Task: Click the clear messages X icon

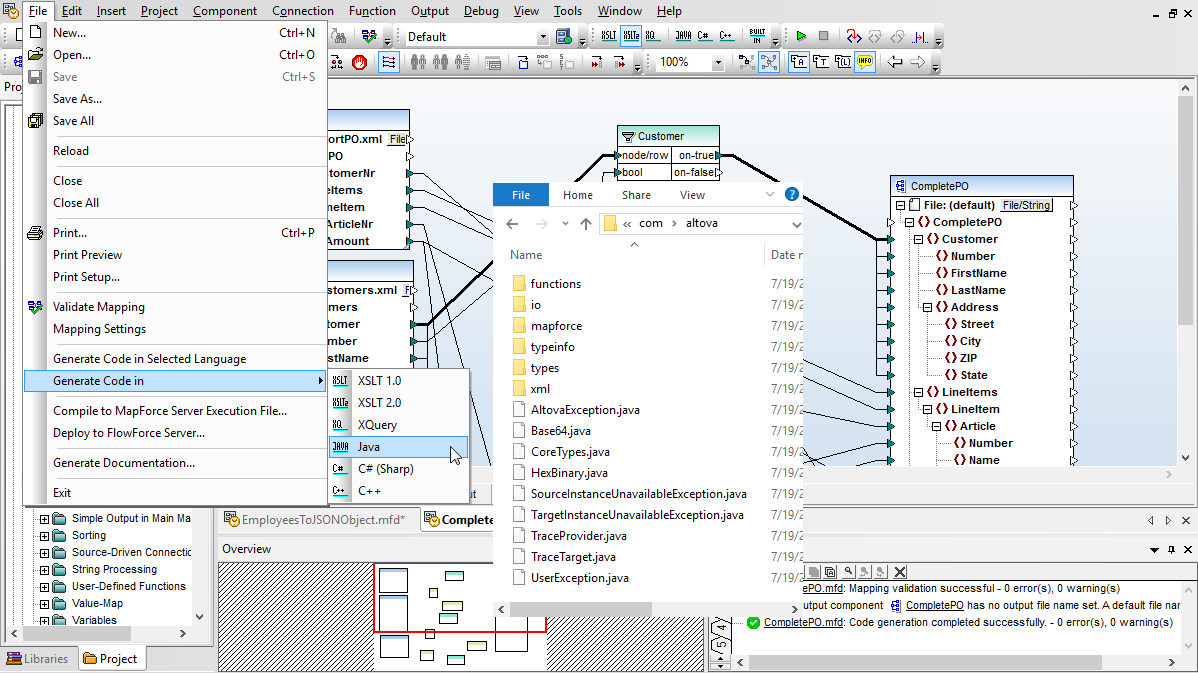Action: pyautogui.click(x=900, y=571)
